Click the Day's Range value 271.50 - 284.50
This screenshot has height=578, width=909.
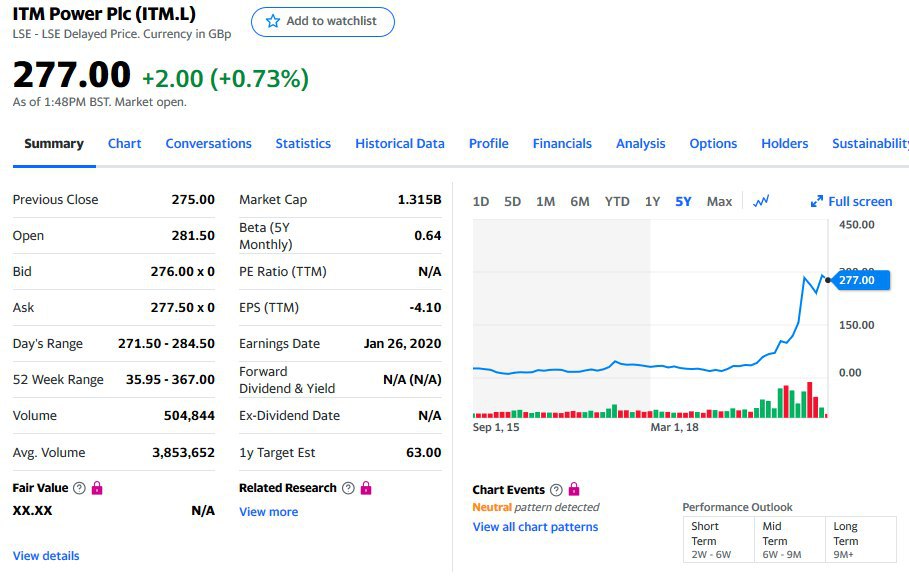coord(166,343)
